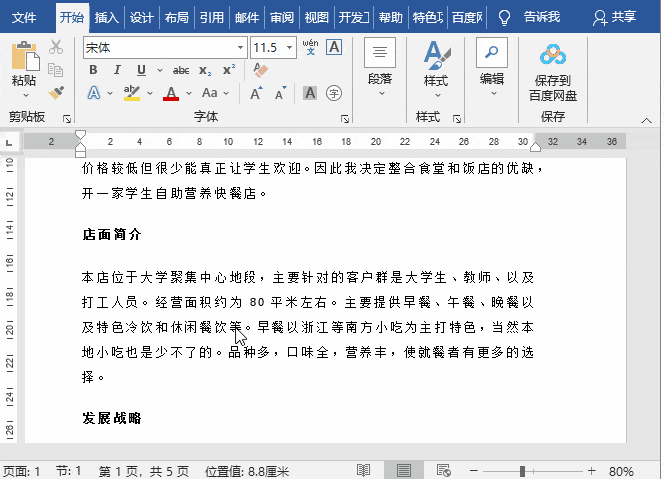Decrease font size with shrink icon
664x479 pixels.
pyautogui.click(x=280, y=93)
